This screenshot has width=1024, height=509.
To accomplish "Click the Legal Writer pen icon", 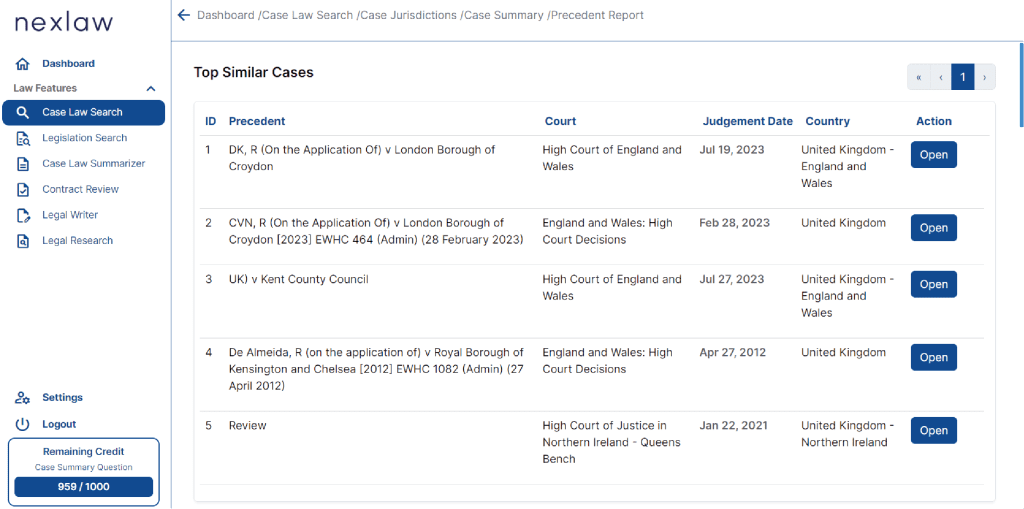I will tap(23, 215).
